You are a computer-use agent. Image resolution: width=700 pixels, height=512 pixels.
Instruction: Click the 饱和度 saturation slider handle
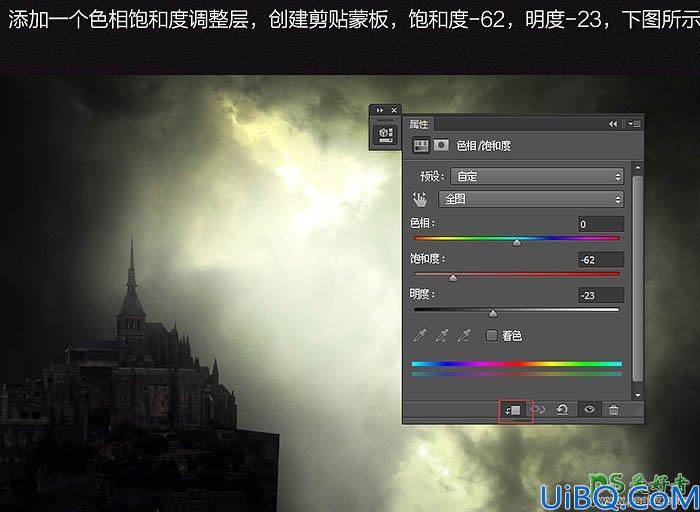453,278
